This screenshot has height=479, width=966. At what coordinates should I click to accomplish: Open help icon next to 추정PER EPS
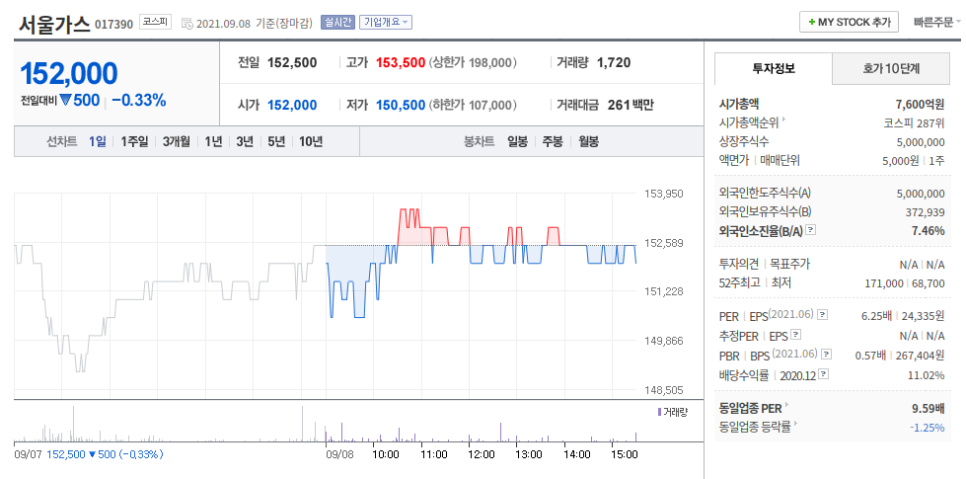pyautogui.click(x=796, y=335)
